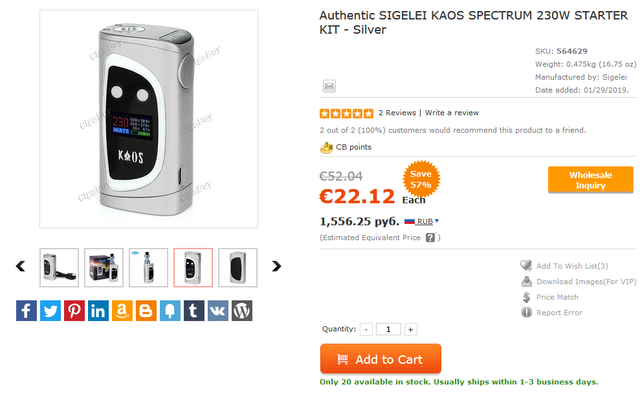This screenshot has width=640, height=402.
Task: Click the quantity input field
Action: click(x=388, y=329)
